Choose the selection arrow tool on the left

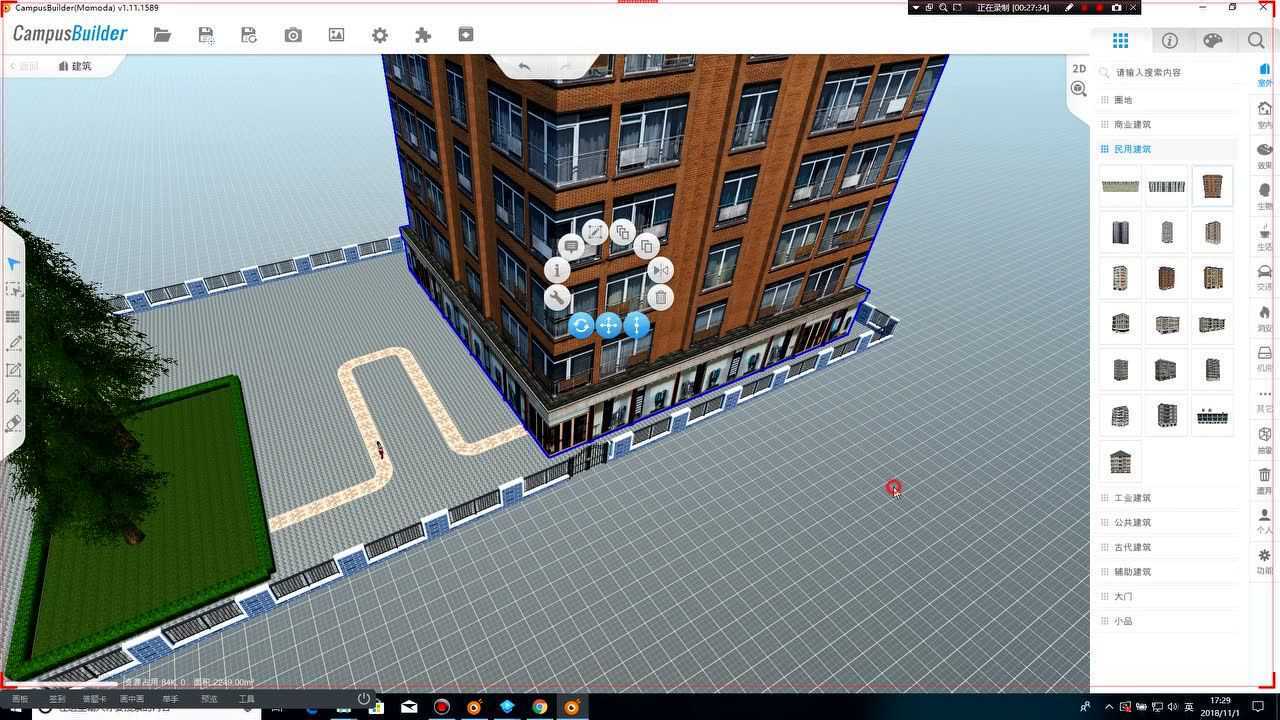[14, 262]
